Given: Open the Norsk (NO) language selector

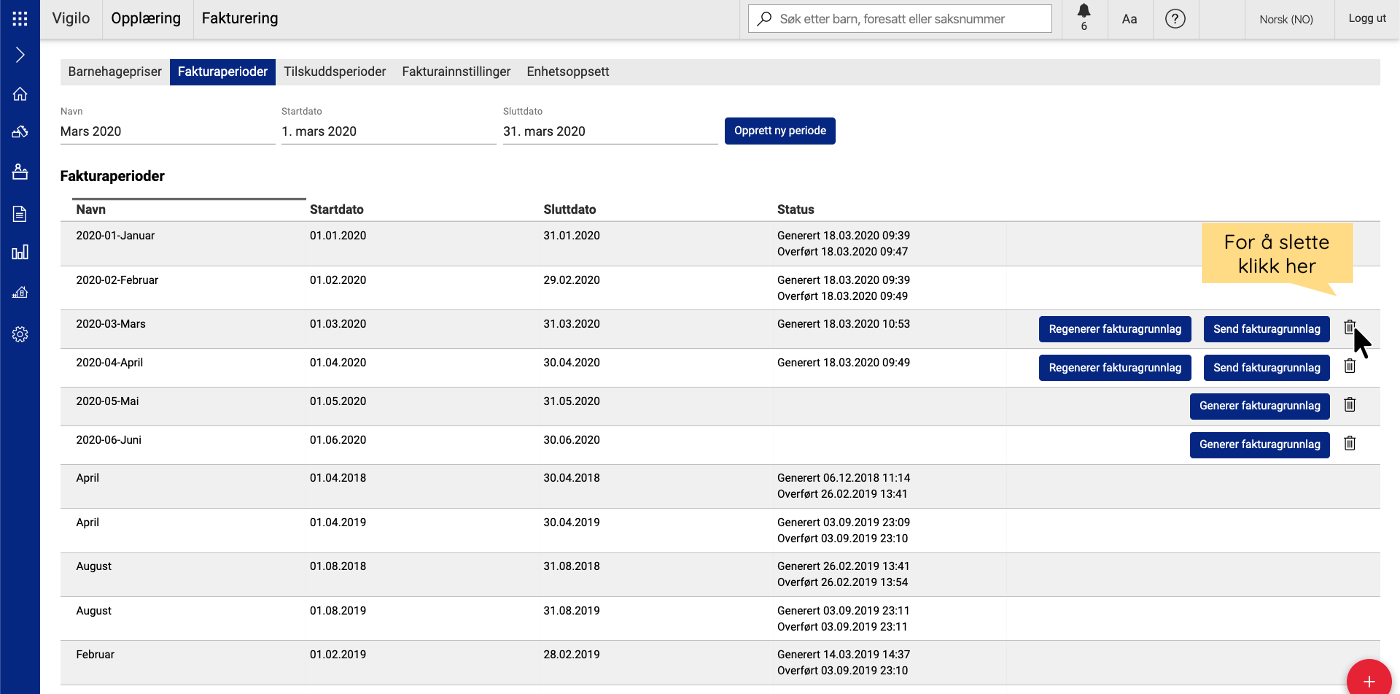Looking at the screenshot, I should tap(1286, 19).
